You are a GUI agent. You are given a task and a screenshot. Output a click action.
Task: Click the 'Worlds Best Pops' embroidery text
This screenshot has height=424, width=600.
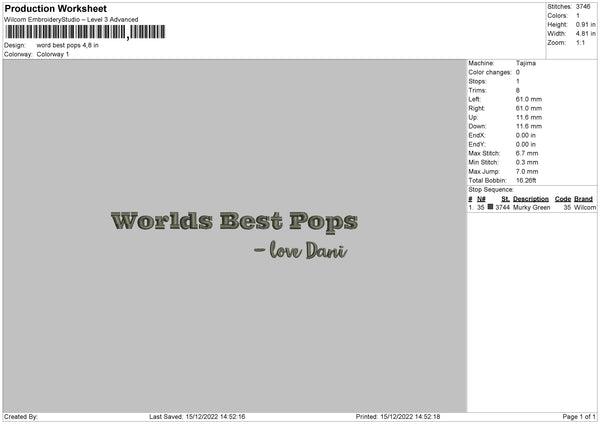[234, 222]
